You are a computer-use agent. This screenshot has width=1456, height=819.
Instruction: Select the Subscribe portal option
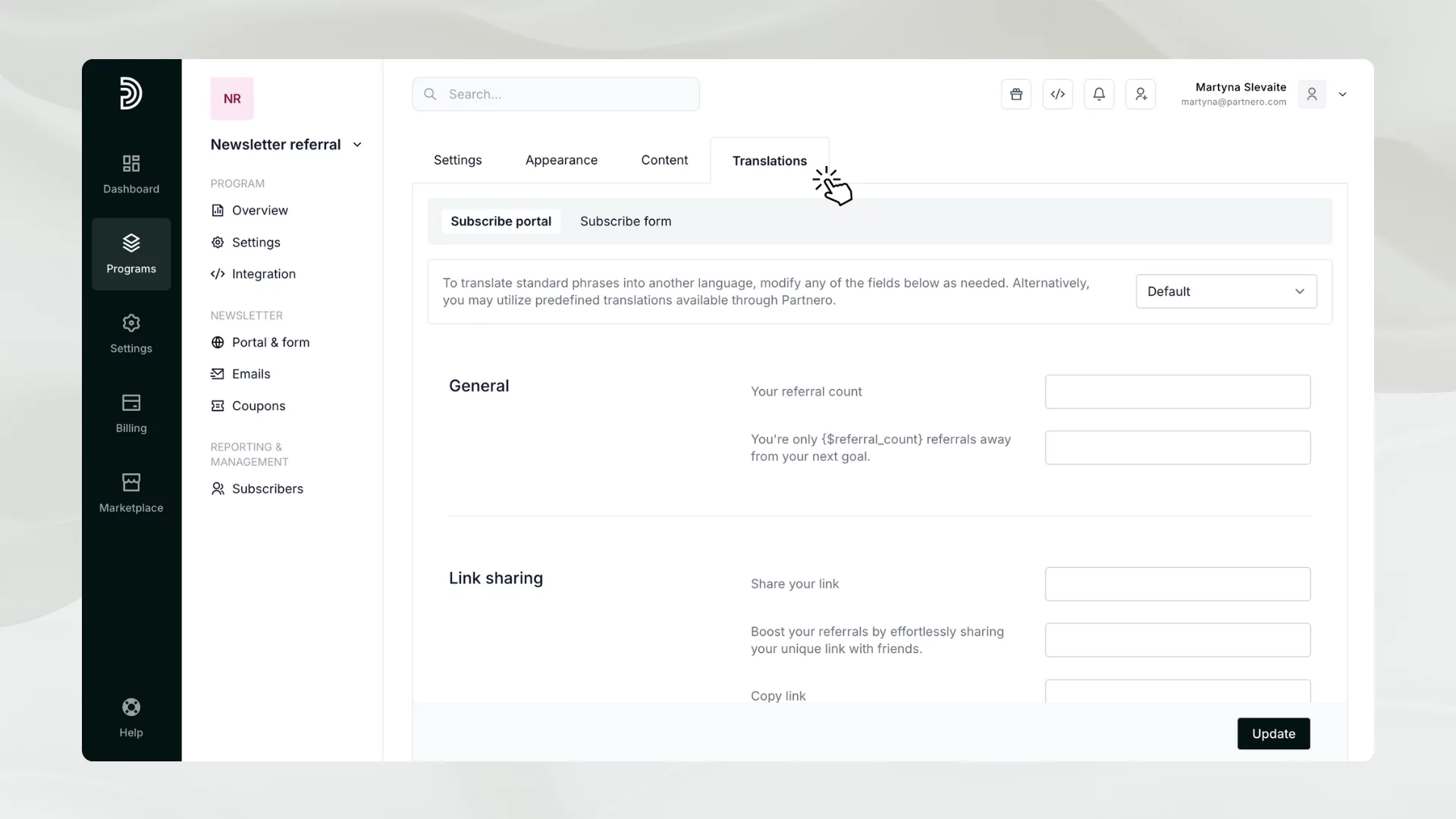point(500,221)
